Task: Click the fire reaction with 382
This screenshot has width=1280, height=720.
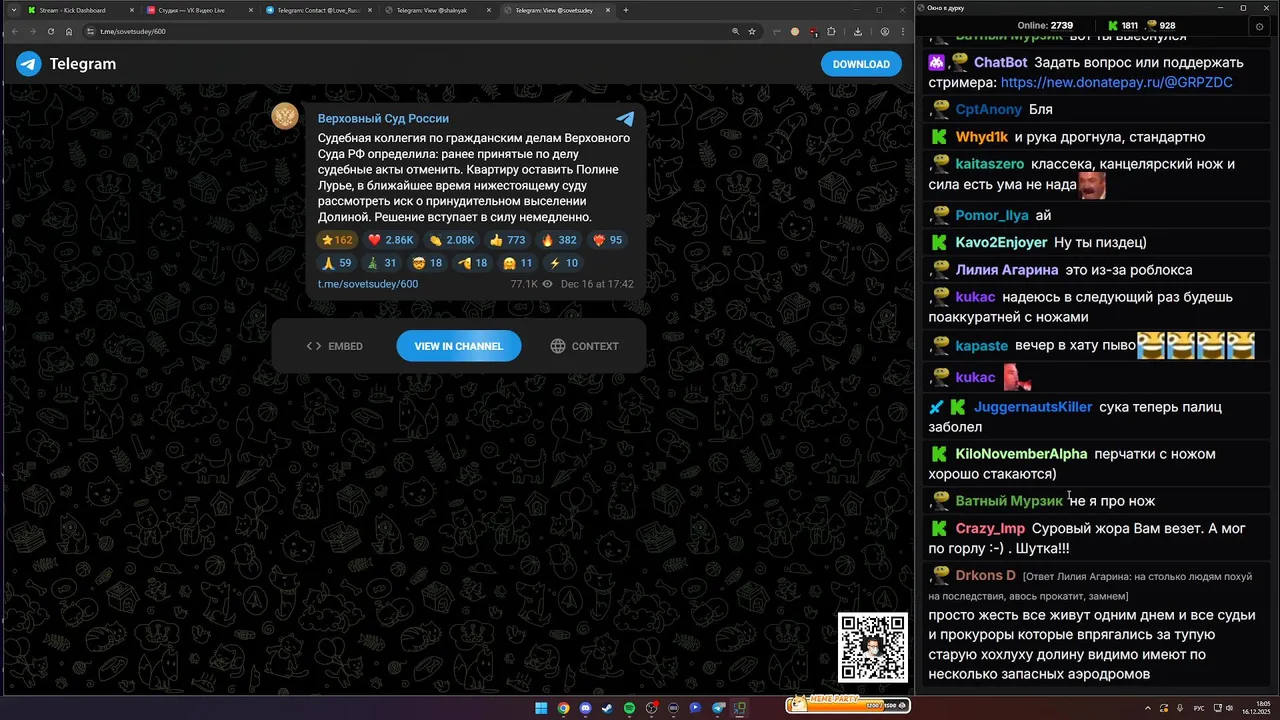Action: [559, 240]
